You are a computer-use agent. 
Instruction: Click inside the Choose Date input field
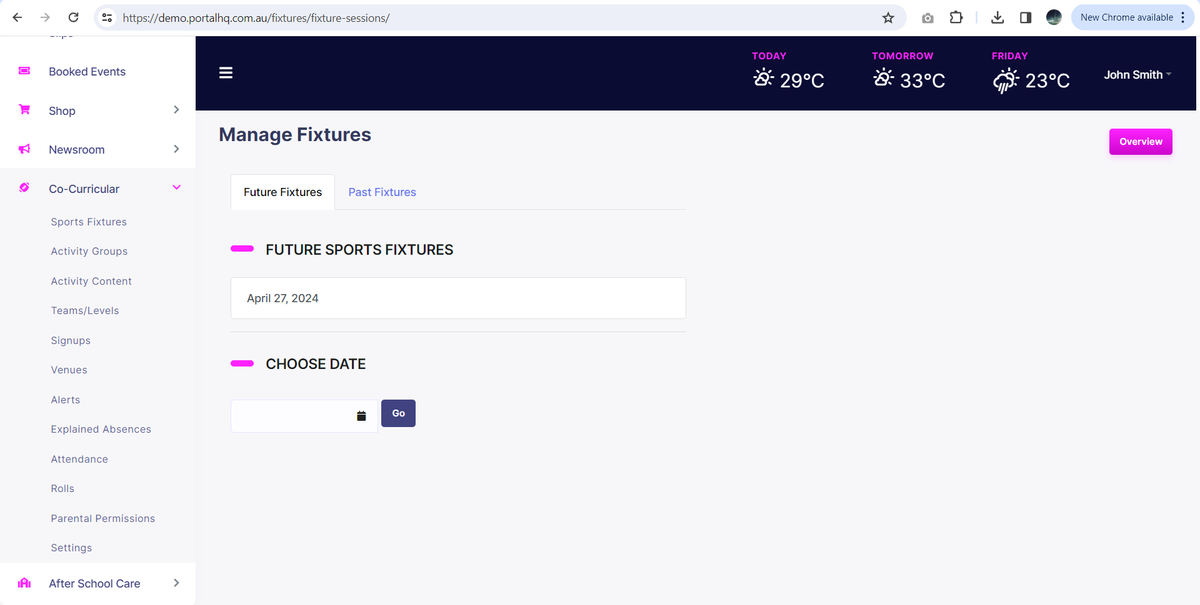point(295,413)
